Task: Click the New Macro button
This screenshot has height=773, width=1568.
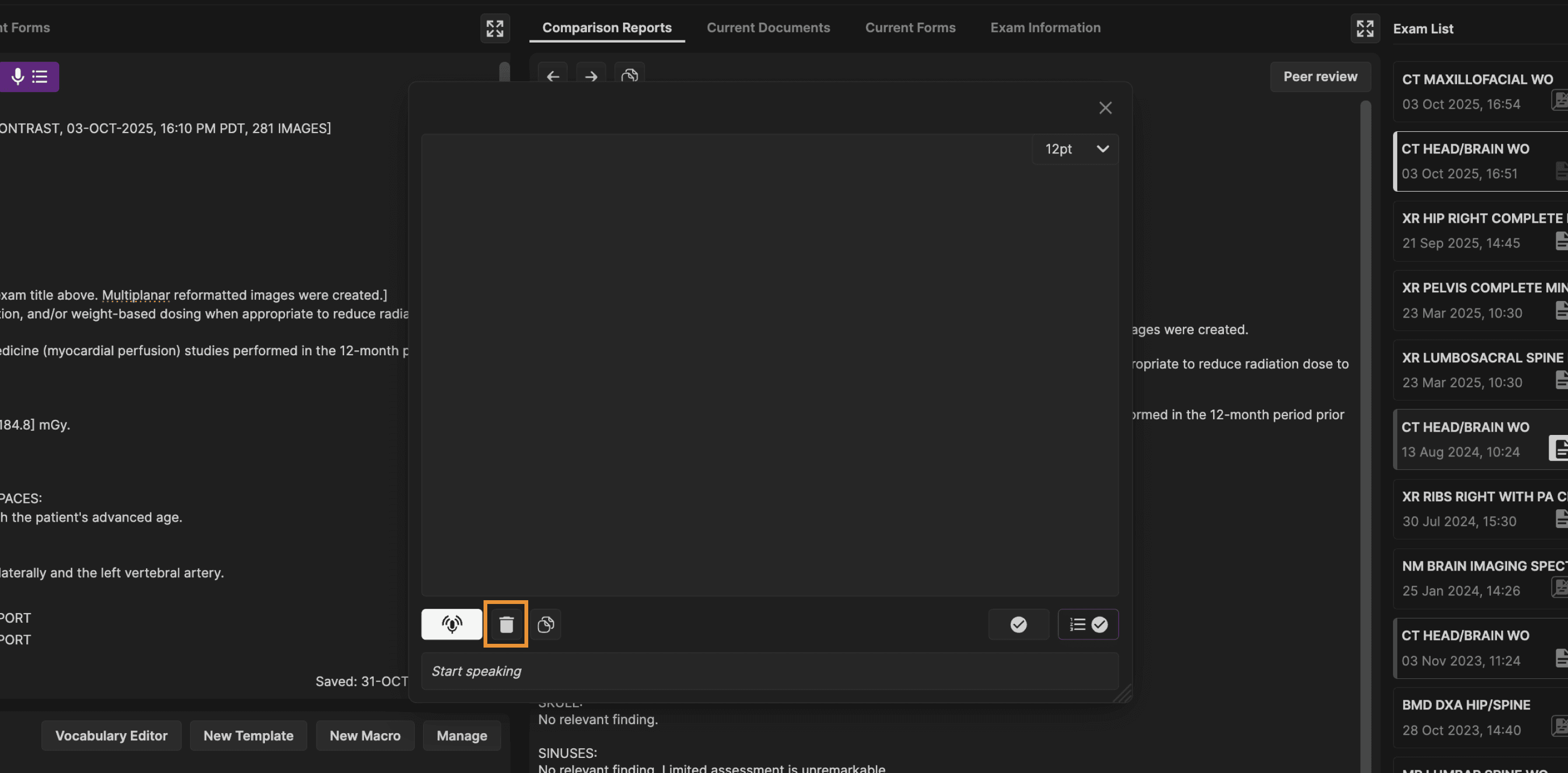Action: (365, 735)
